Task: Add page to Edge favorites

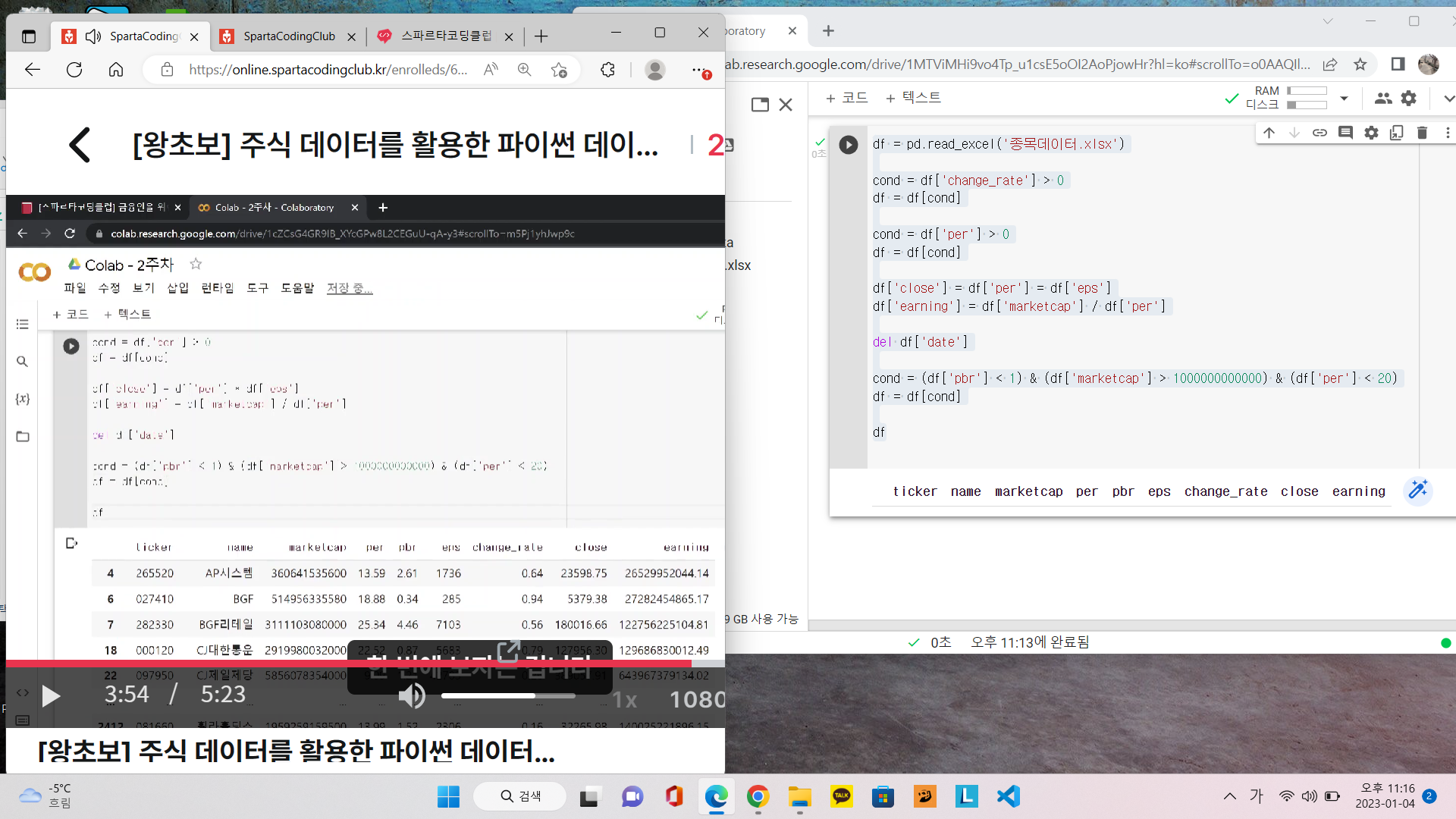Action: coord(559,70)
